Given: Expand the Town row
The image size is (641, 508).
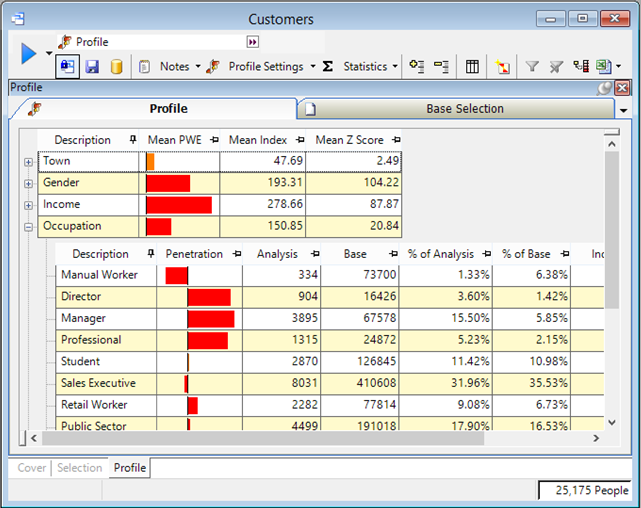Looking at the screenshot, I should (x=28, y=162).
